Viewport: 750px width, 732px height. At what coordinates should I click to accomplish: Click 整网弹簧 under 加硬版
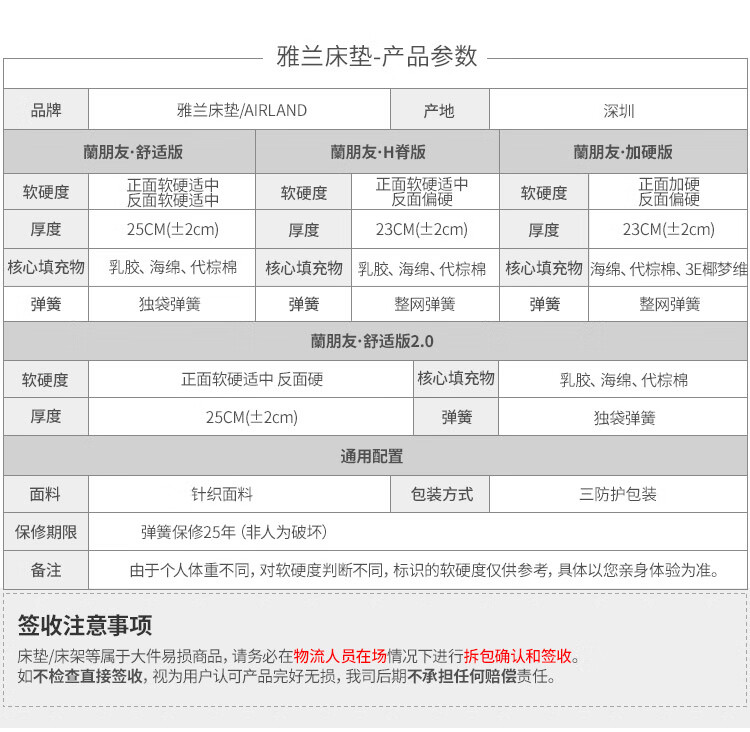(x=669, y=304)
